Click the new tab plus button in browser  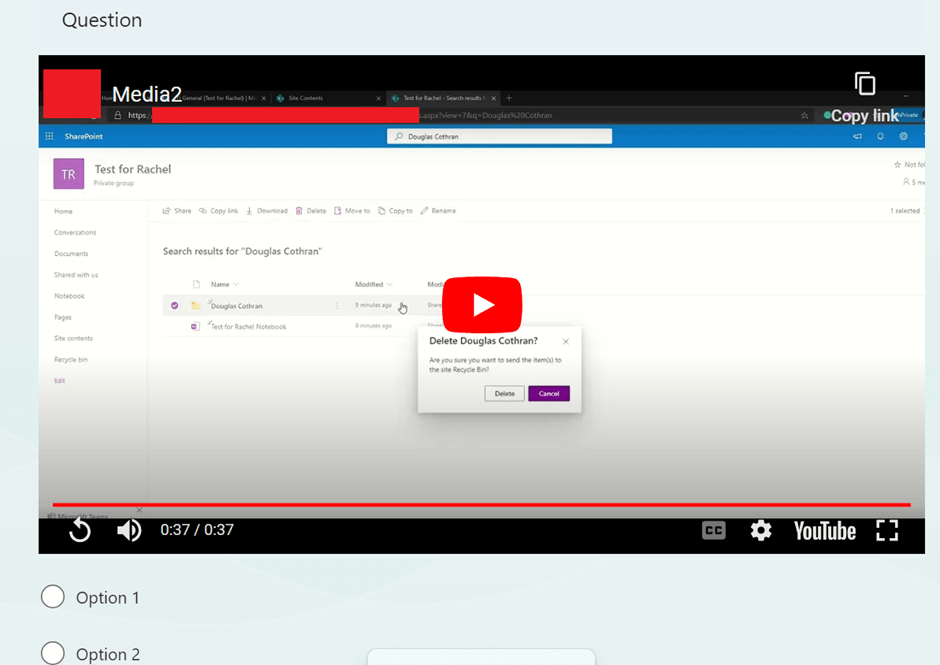[x=509, y=98]
